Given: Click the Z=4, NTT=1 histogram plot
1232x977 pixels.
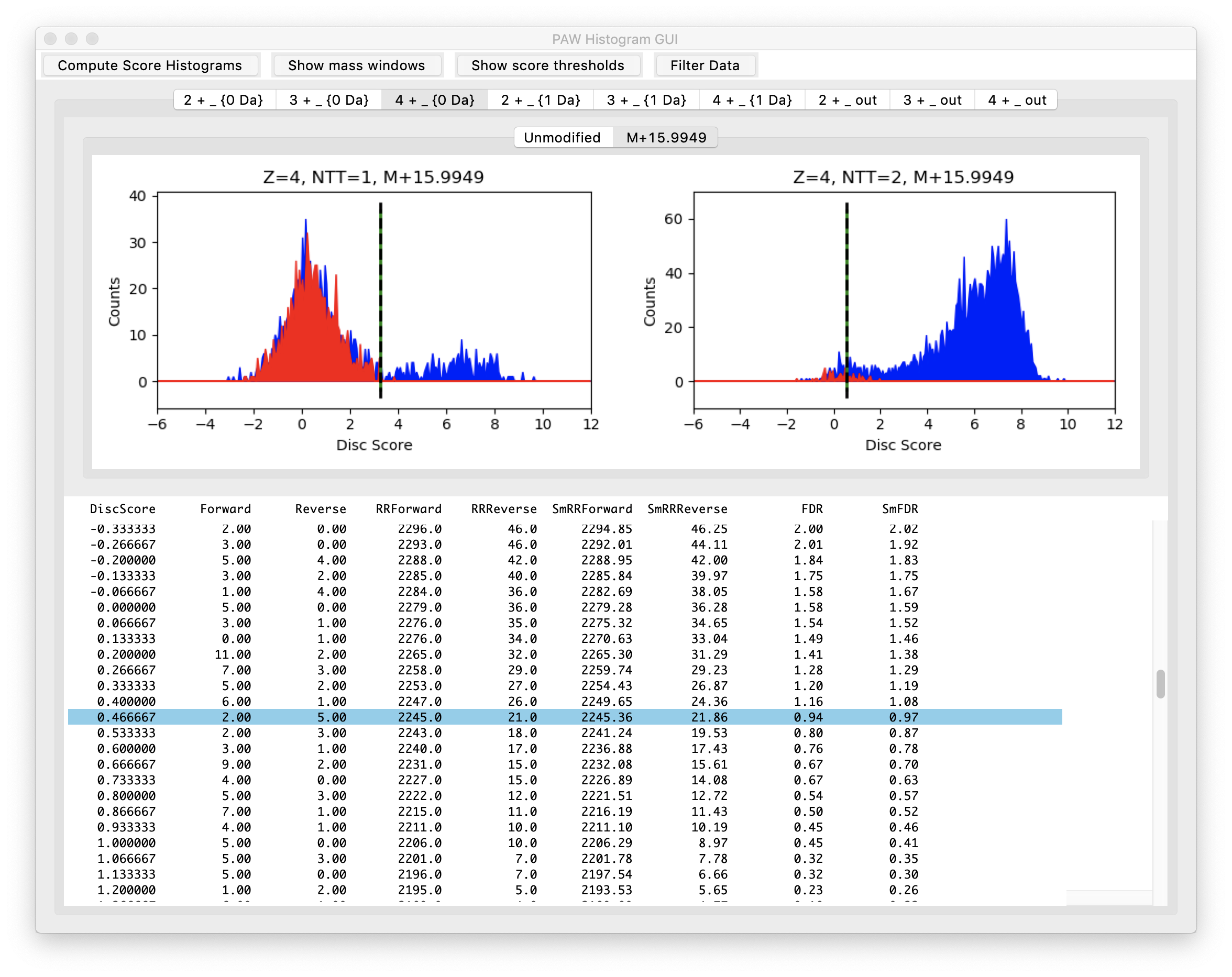Looking at the screenshot, I should [373, 300].
